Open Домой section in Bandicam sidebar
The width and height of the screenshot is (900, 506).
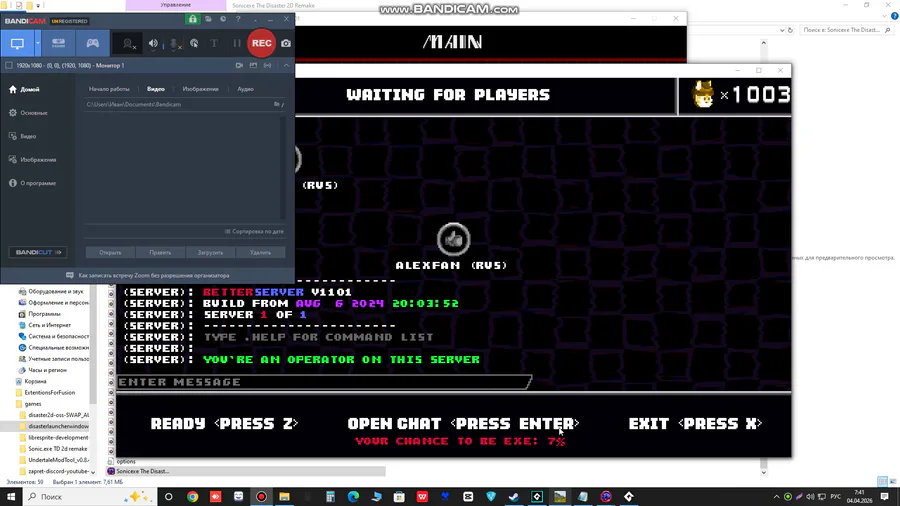click(x=24, y=89)
